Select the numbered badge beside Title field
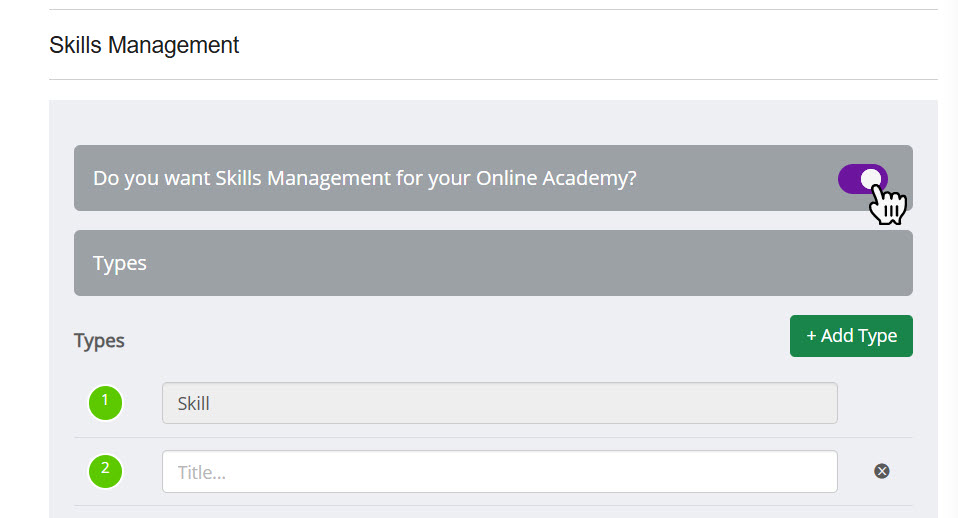The width and height of the screenshot is (958, 518). pyautogui.click(x=105, y=470)
